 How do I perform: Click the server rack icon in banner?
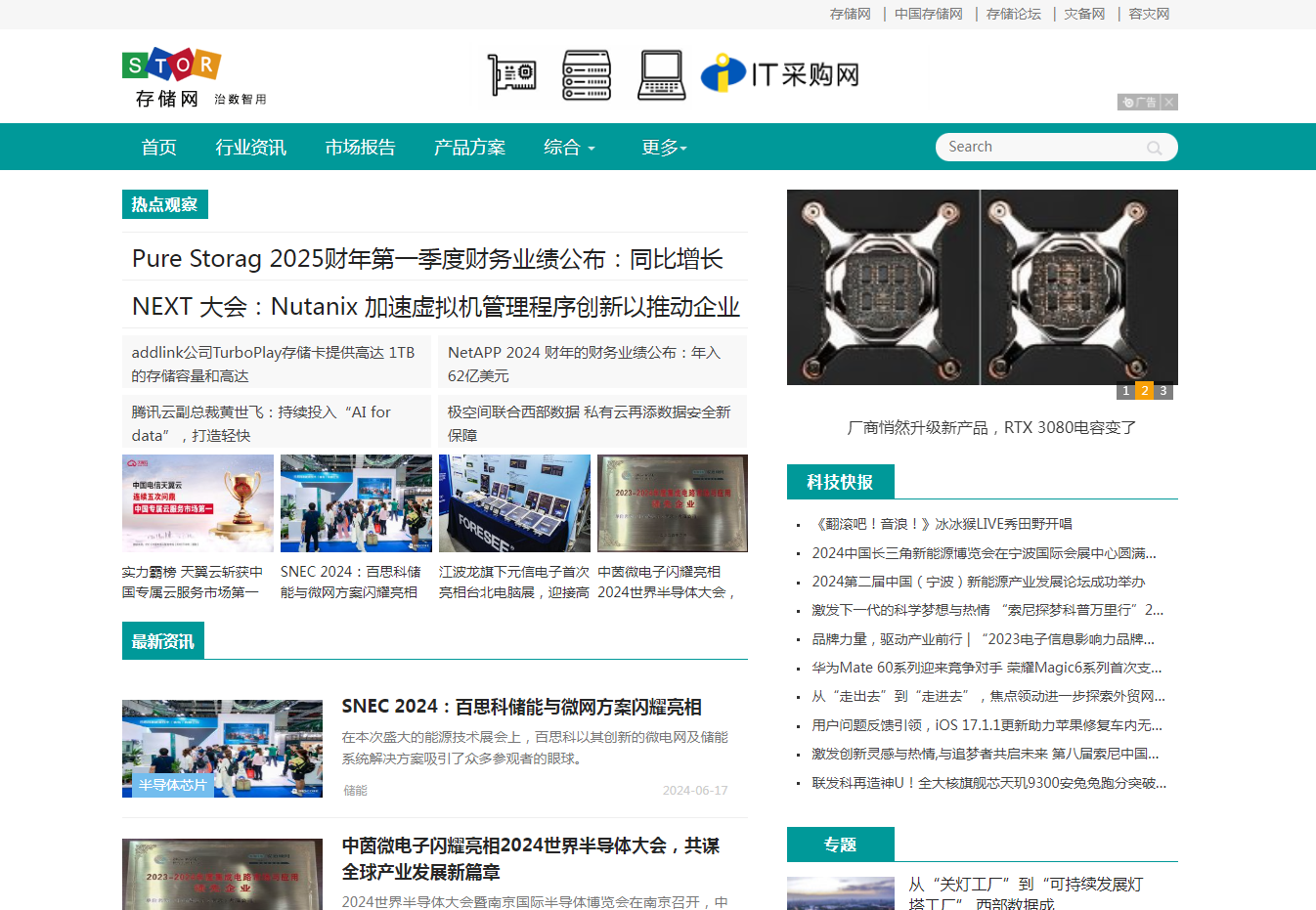point(587,75)
